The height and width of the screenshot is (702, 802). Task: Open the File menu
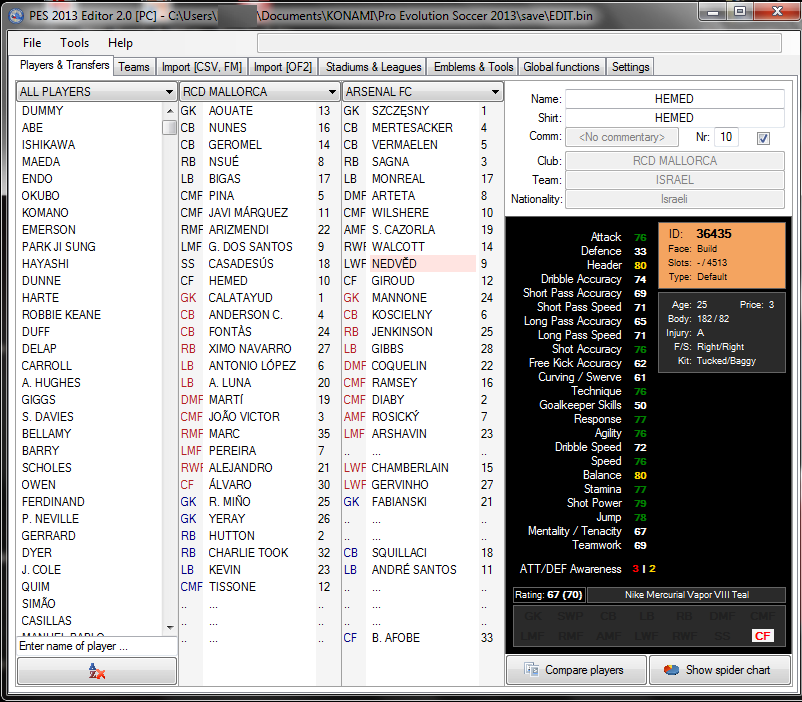click(32, 43)
